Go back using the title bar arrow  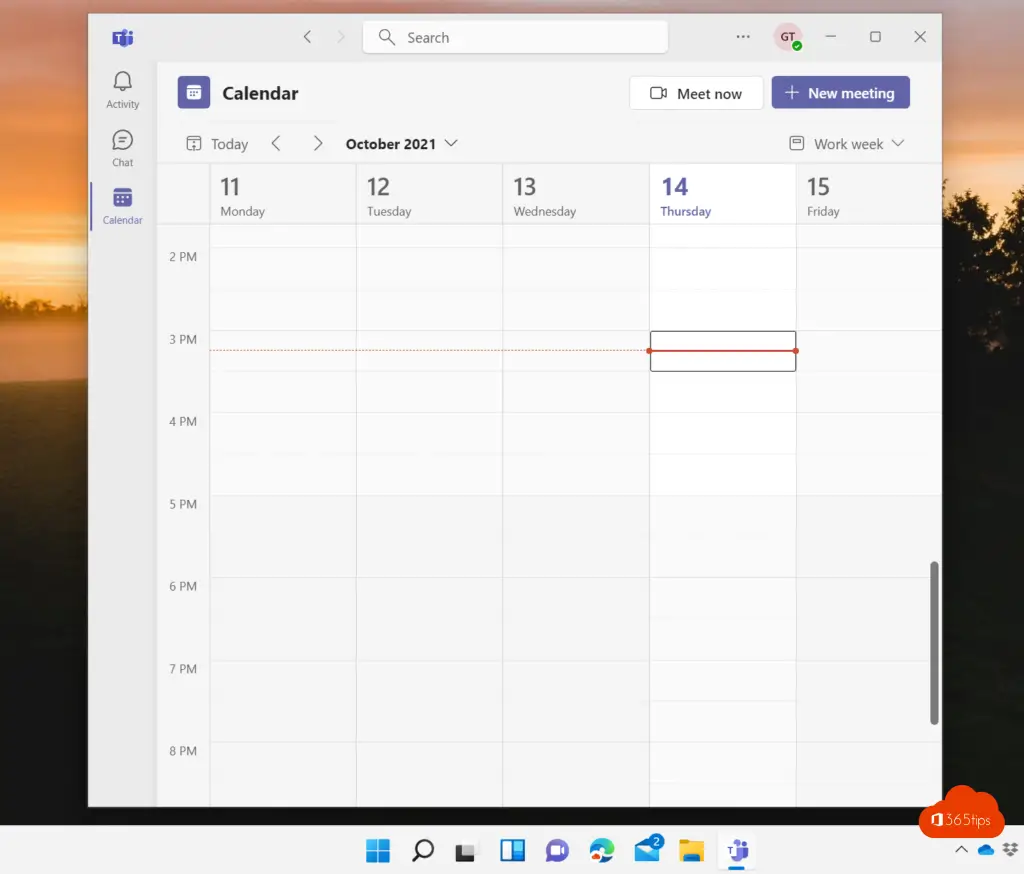click(307, 37)
